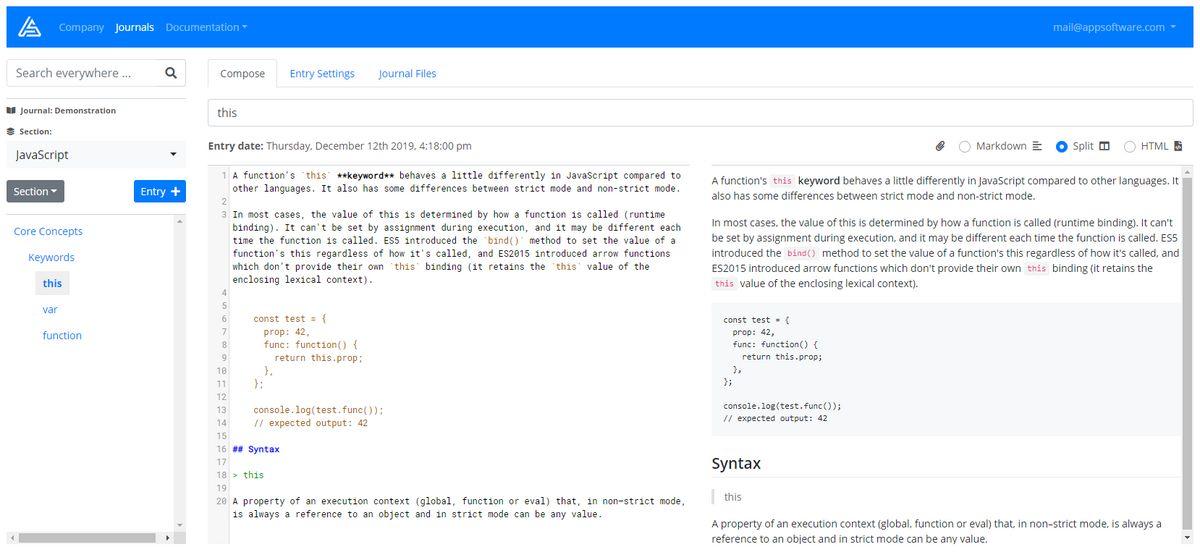Click the blue Entry add button
1200x554 pixels.
click(159, 191)
